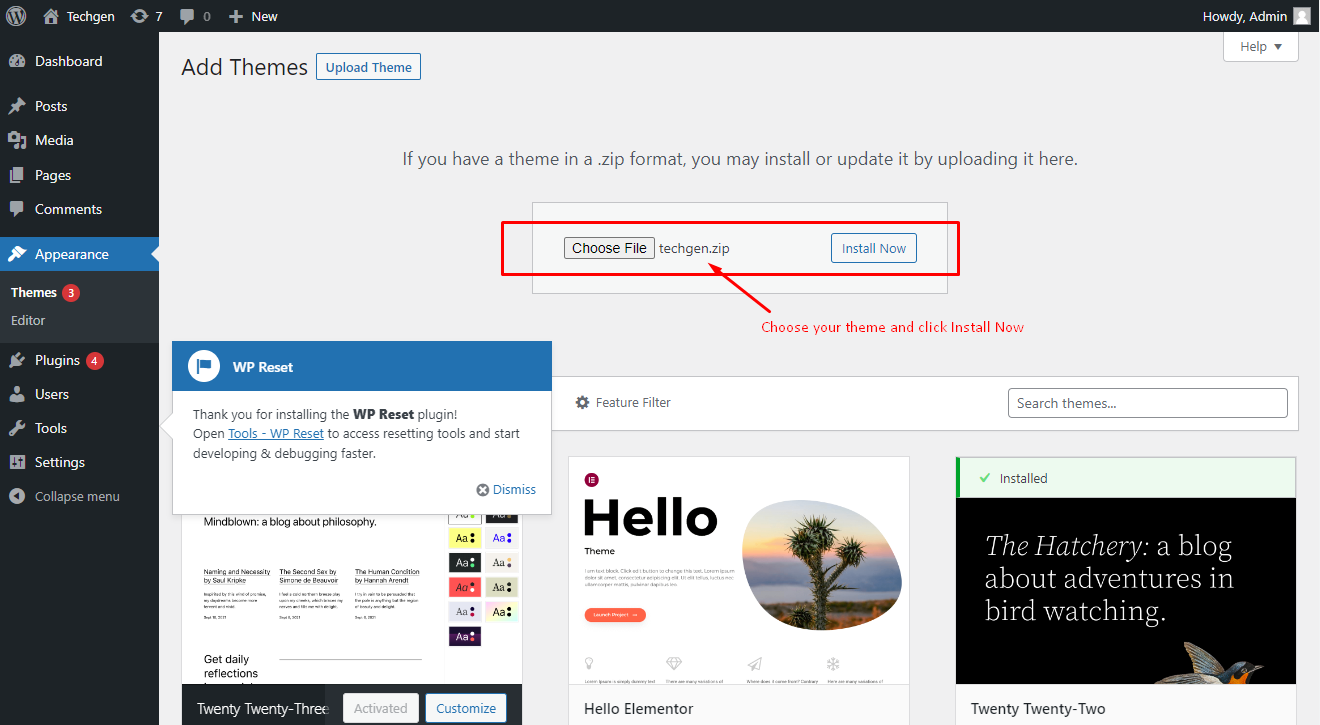Click the Twenty Twenty-Two theme name
This screenshot has width=1320, height=725.
[x=1038, y=709]
